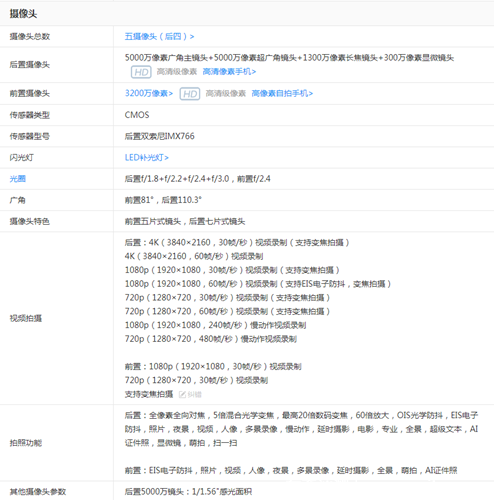The width and height of the screenshot is (494, 500).
Task: Select the 后置双索尼IMX766 sensor model text
Action: tap(159, 136)
